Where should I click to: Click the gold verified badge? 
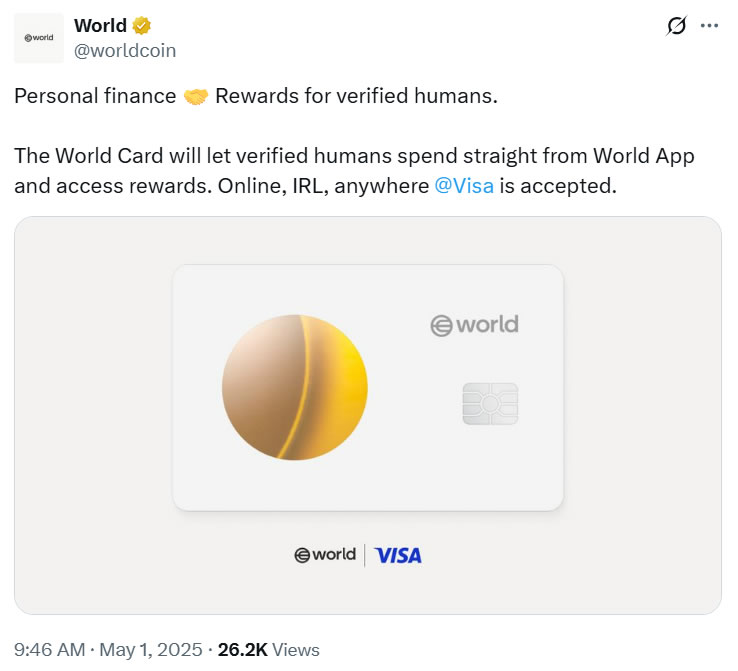[x=142, y=26]
